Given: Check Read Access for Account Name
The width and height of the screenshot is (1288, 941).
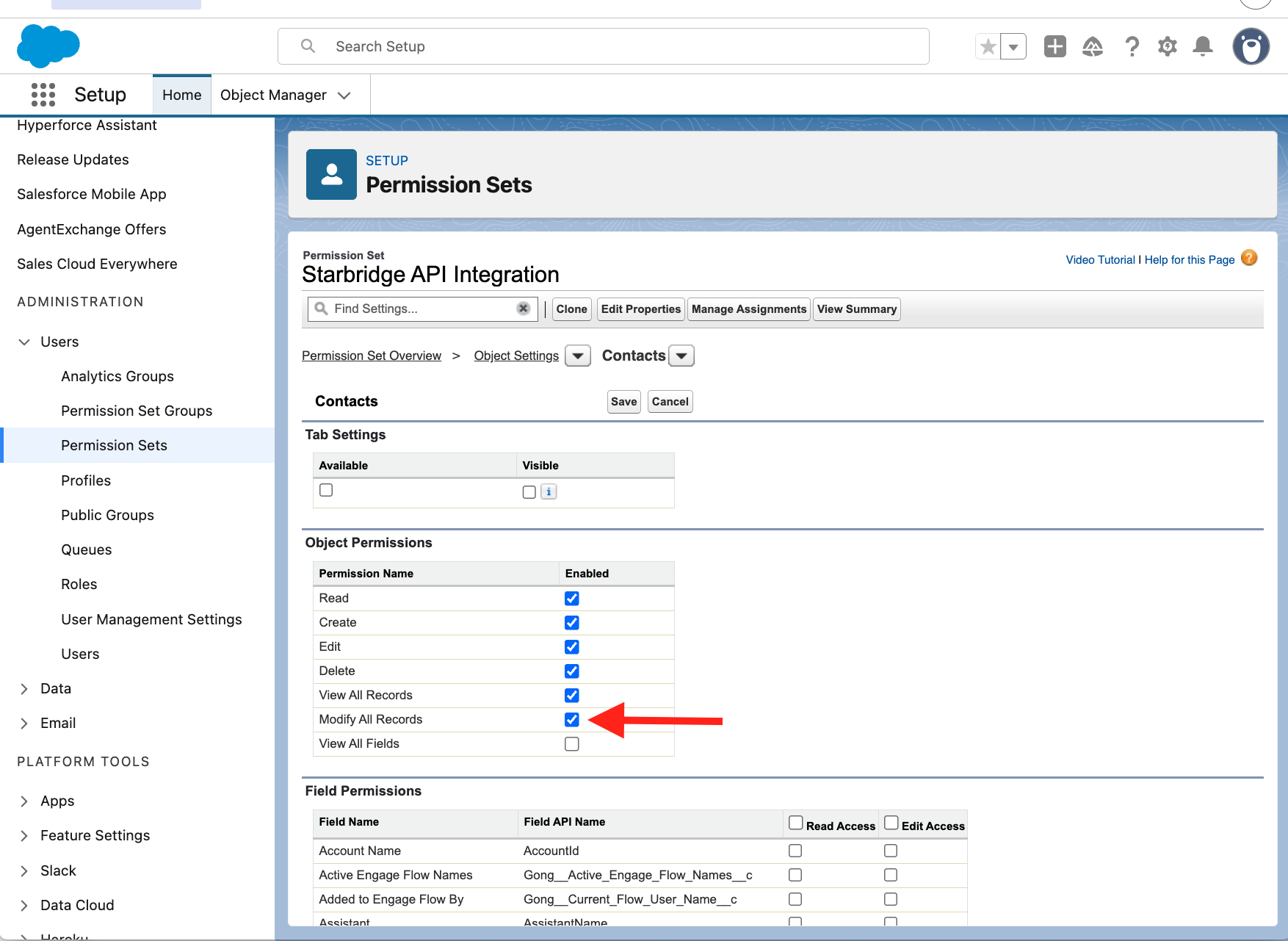Looking at the screenshot, I should click(x=795, y=851).
